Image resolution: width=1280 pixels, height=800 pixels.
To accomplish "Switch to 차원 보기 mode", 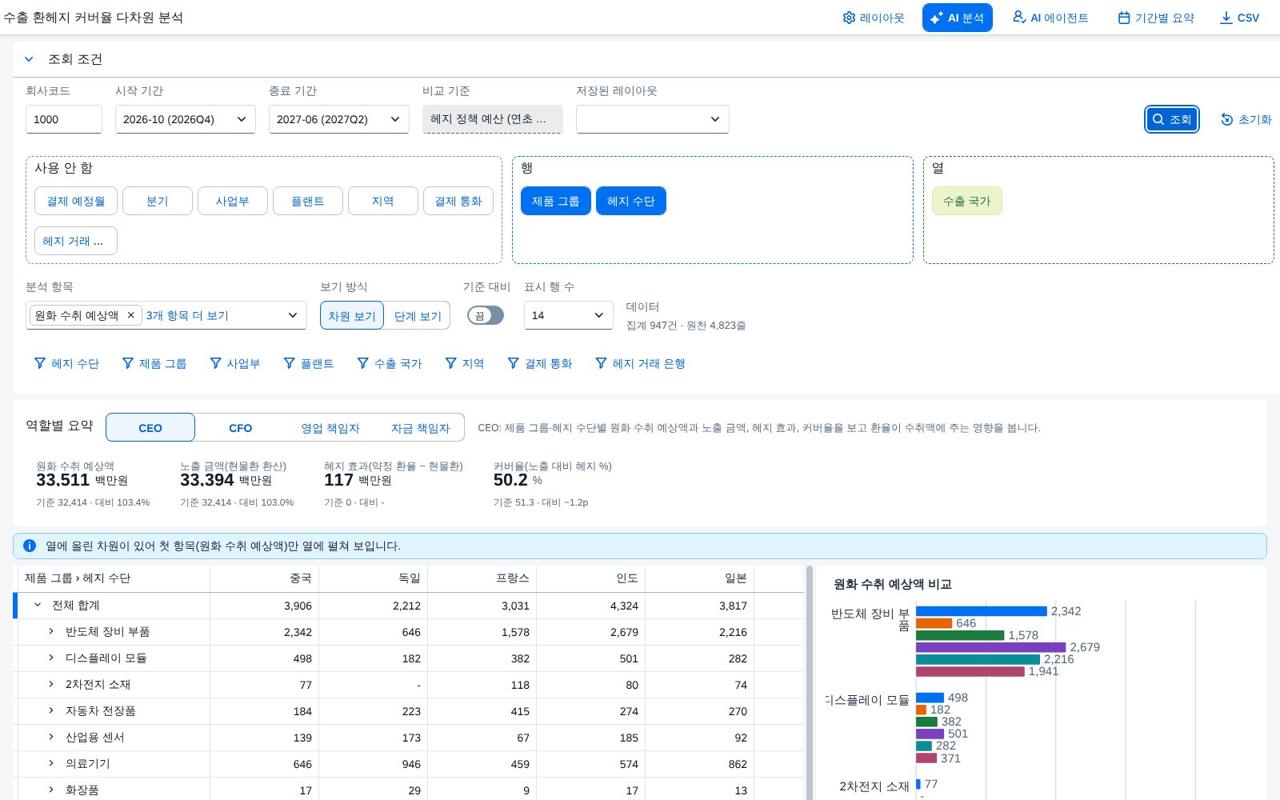I will 352,316.
